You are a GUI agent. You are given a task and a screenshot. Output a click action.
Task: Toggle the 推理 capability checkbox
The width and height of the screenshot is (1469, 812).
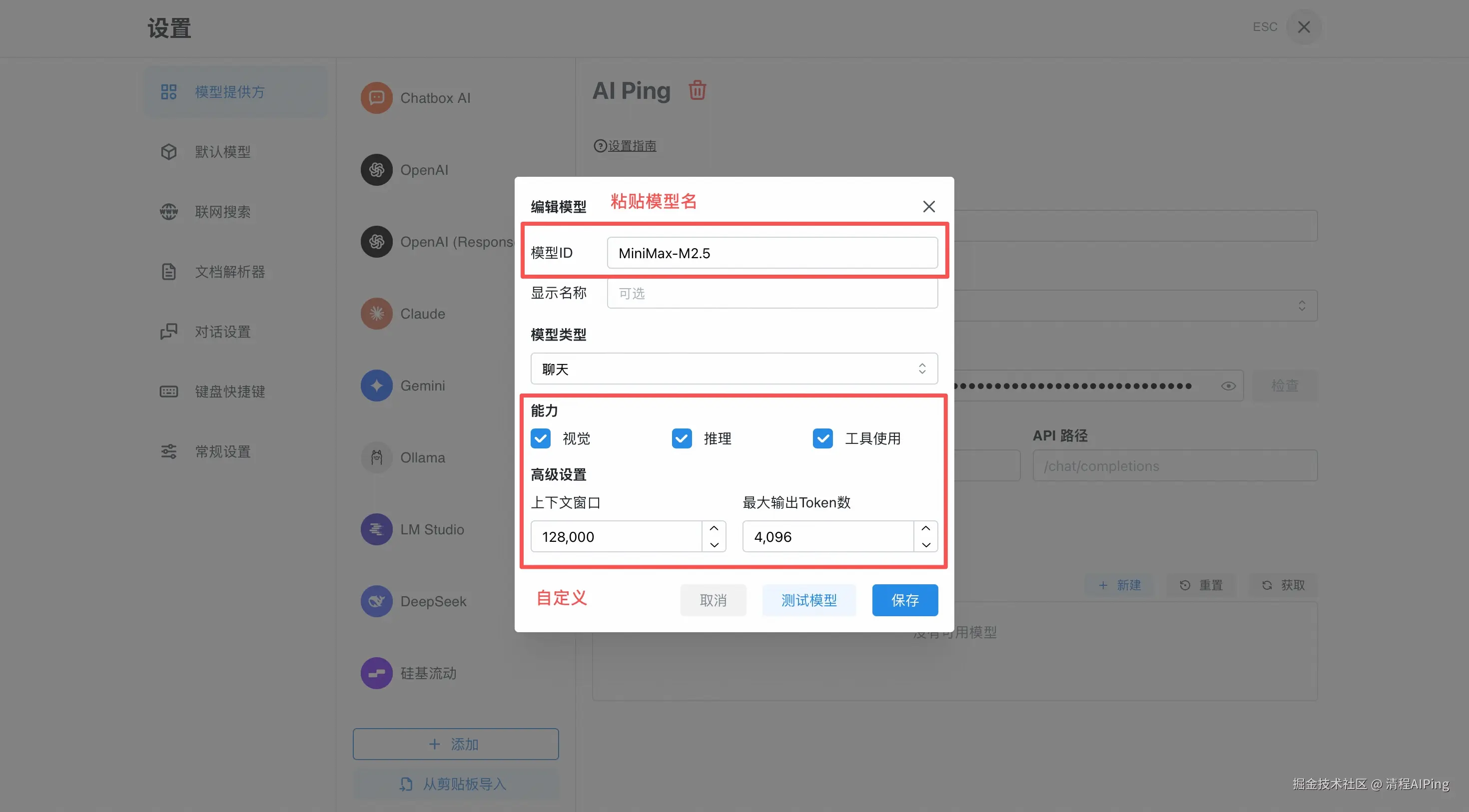682,438
